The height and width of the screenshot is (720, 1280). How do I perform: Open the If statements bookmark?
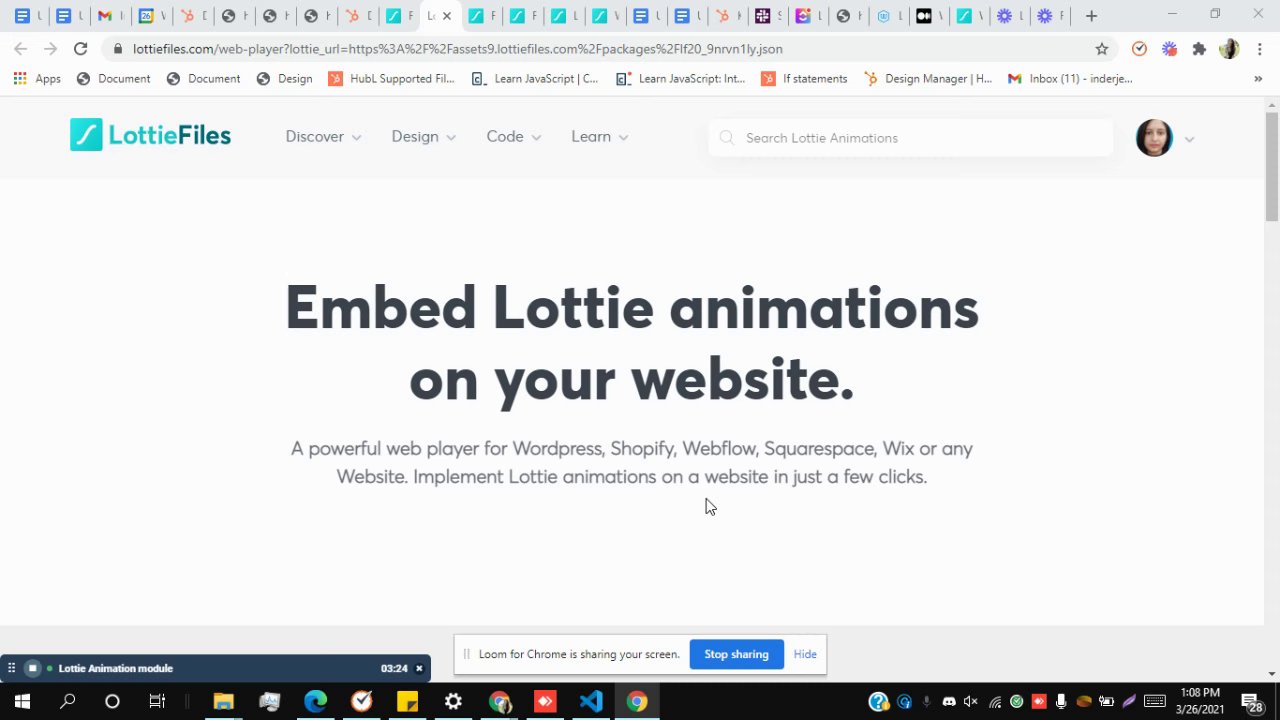(x=804, y=78)
